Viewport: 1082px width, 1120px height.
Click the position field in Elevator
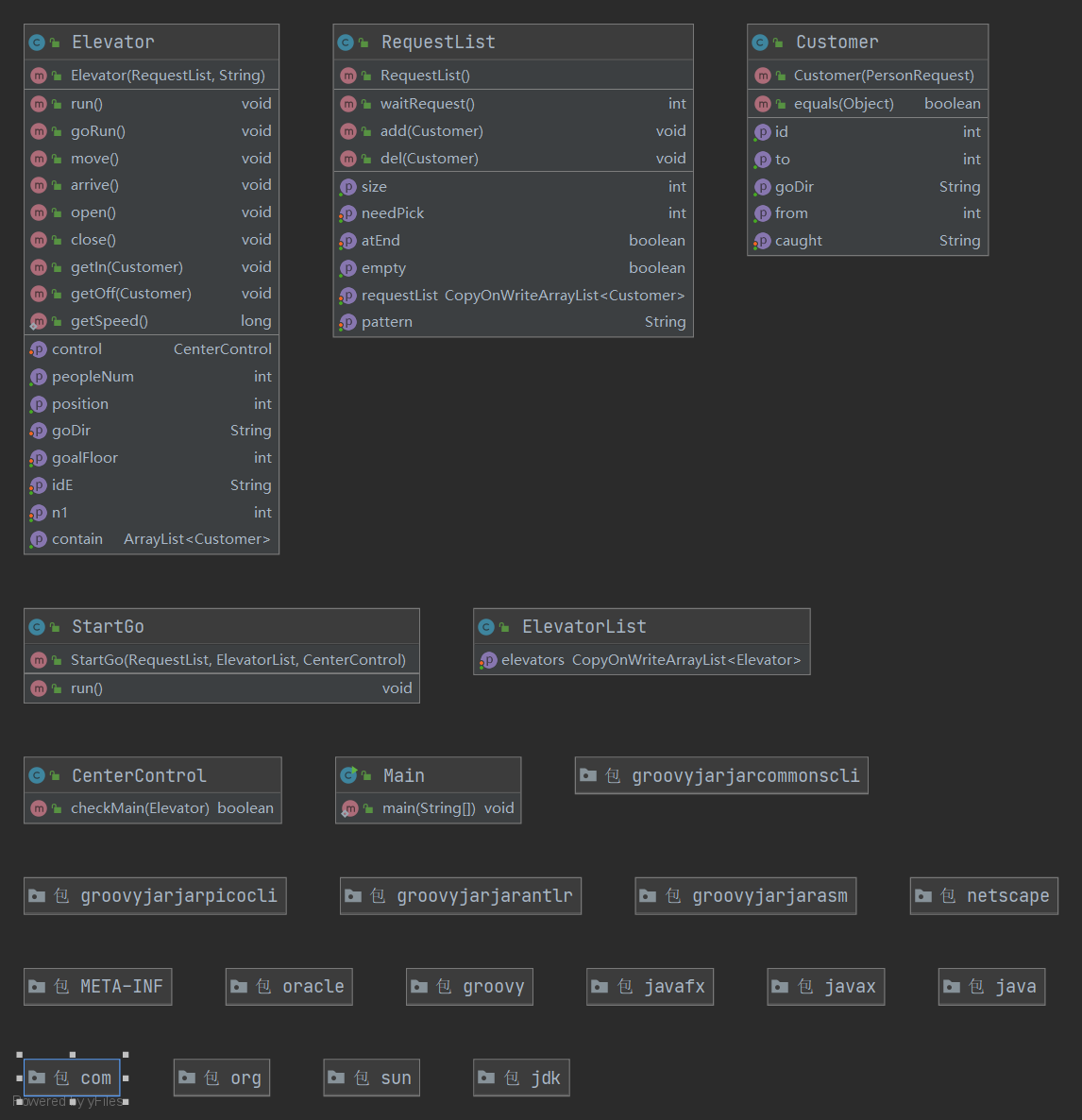151,404
